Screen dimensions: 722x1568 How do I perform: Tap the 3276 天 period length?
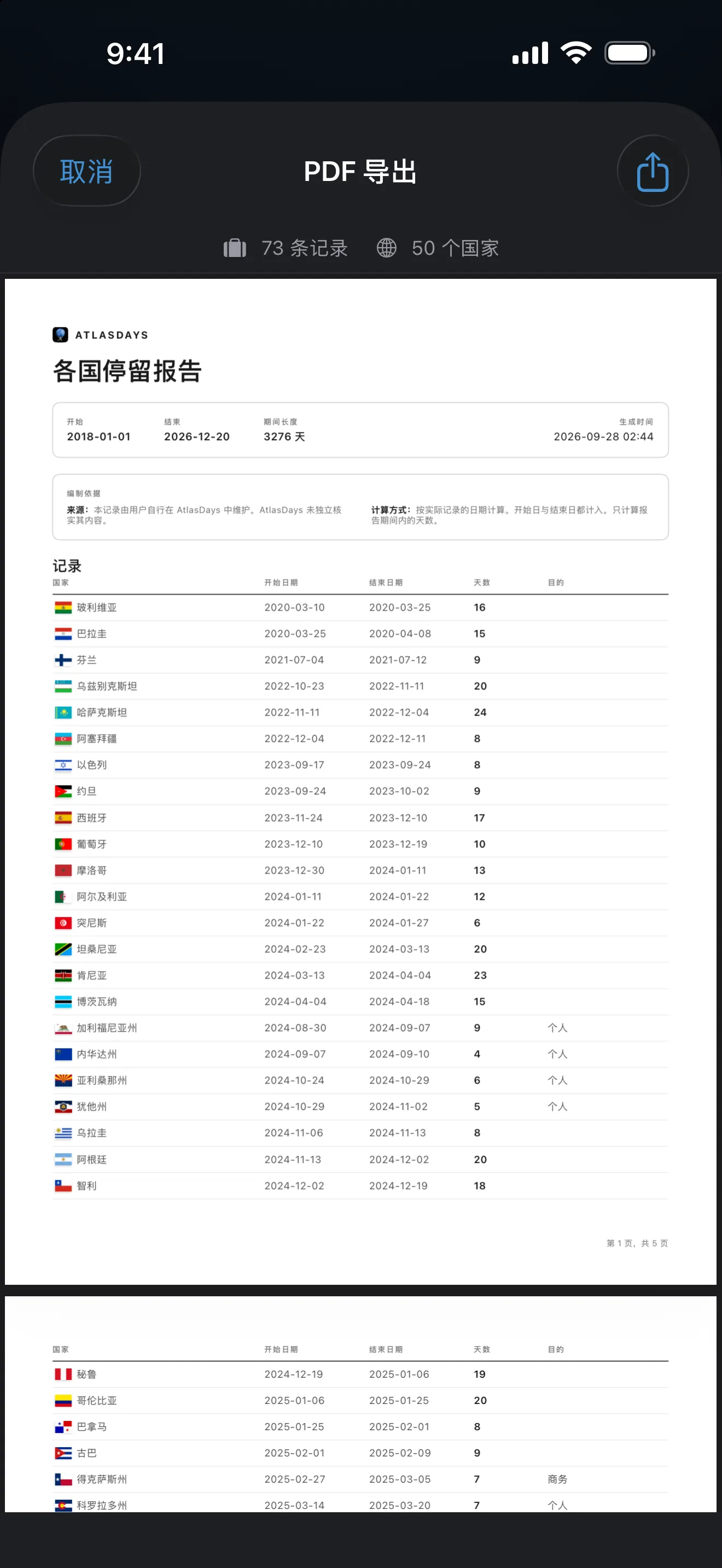284,436
